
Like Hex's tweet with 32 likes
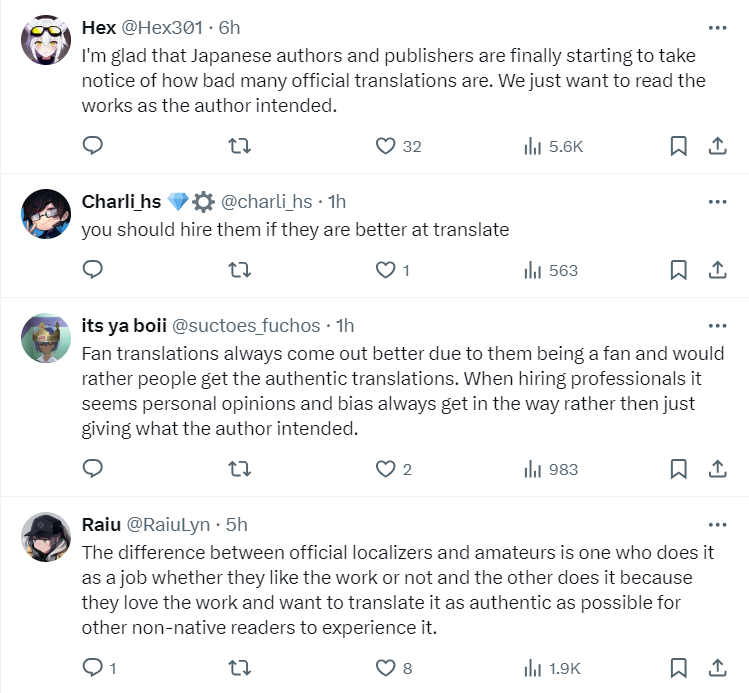tap(386, 146)
